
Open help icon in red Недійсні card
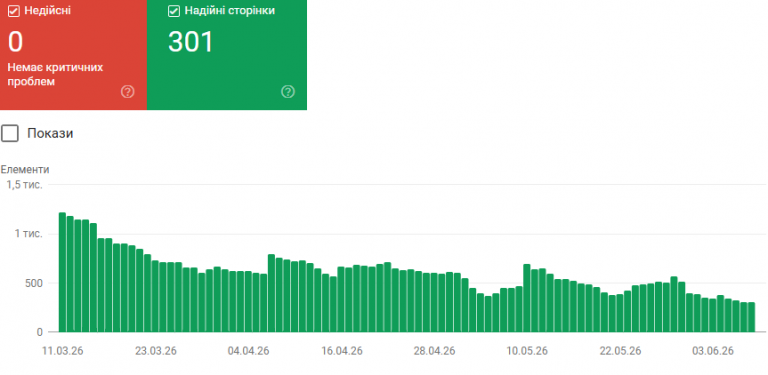(x=127, y=92)
